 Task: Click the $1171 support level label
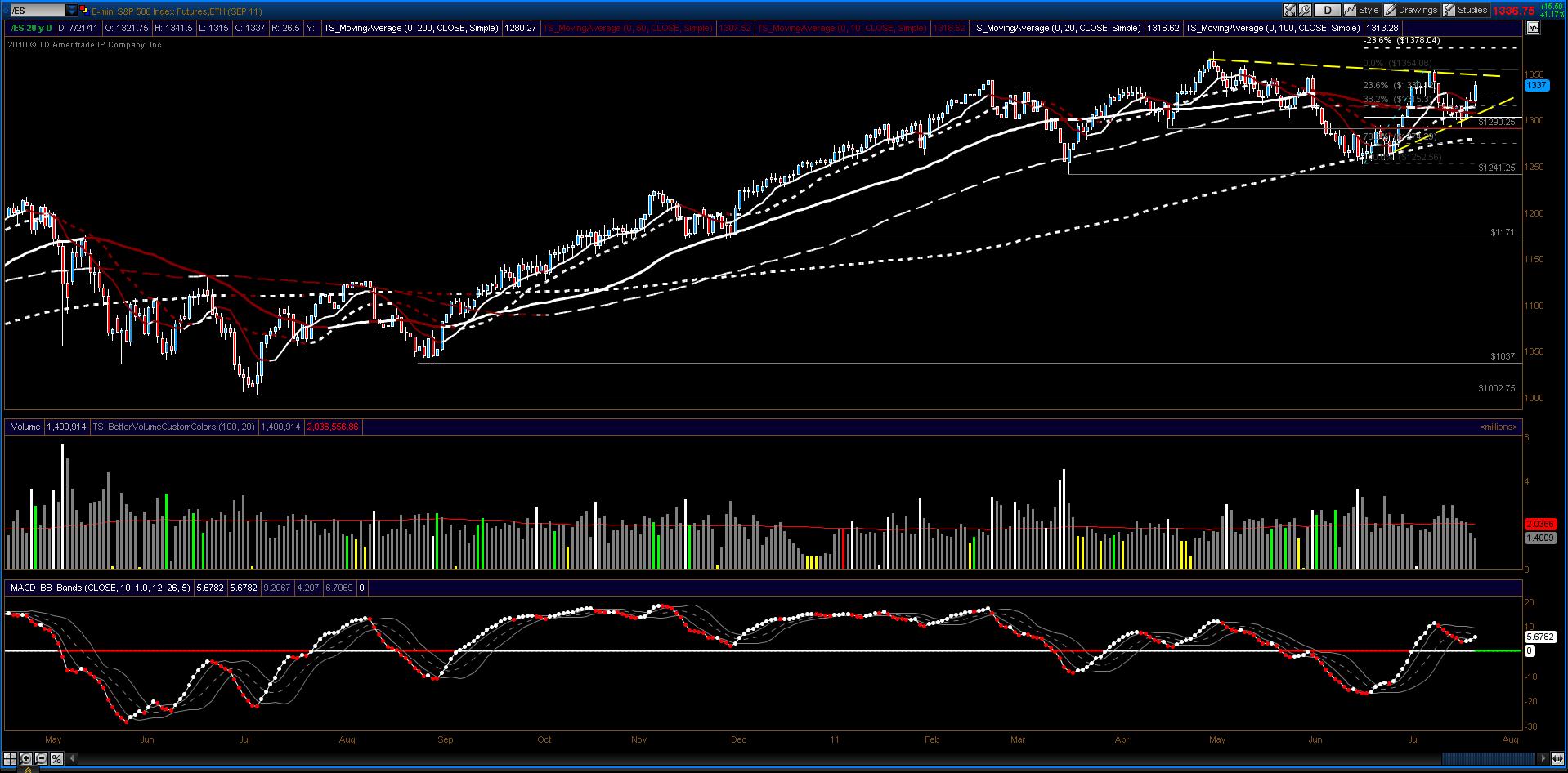1503,233
